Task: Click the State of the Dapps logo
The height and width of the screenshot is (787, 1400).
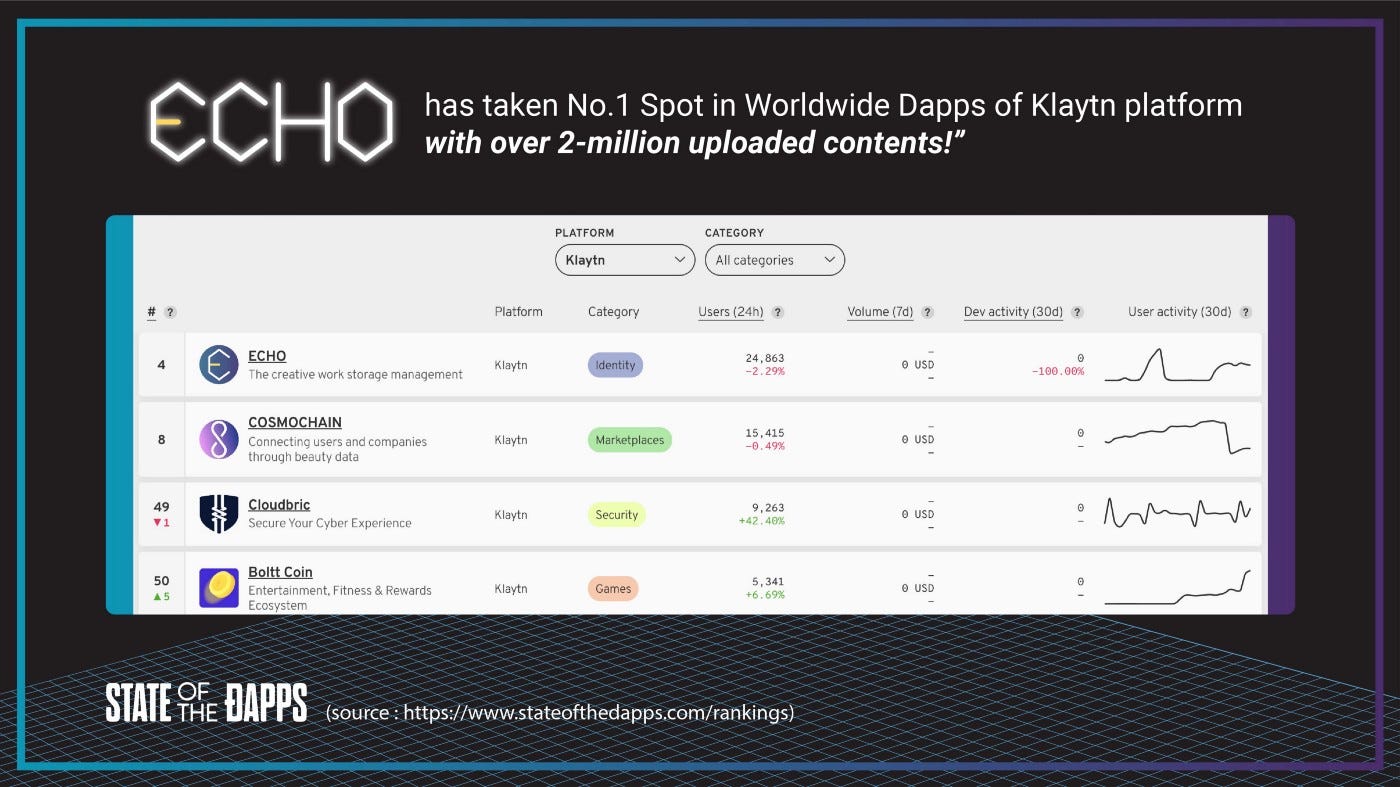Action: pos(206,703)
